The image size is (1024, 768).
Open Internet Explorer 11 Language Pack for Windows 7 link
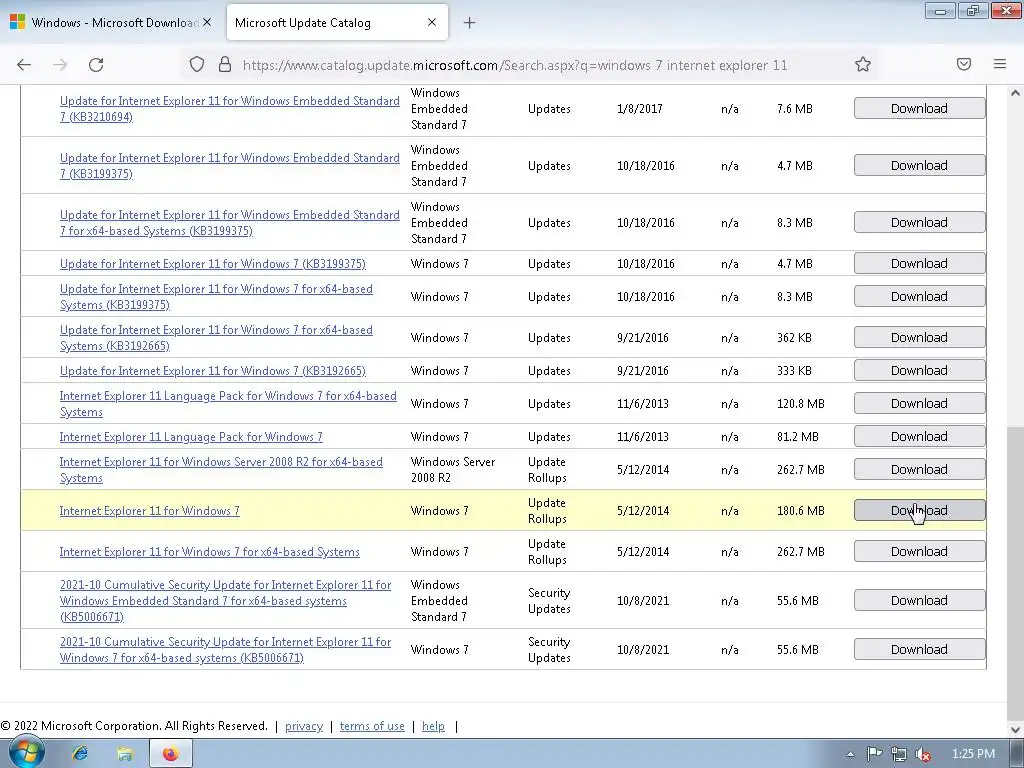click(x=191, y=437)
